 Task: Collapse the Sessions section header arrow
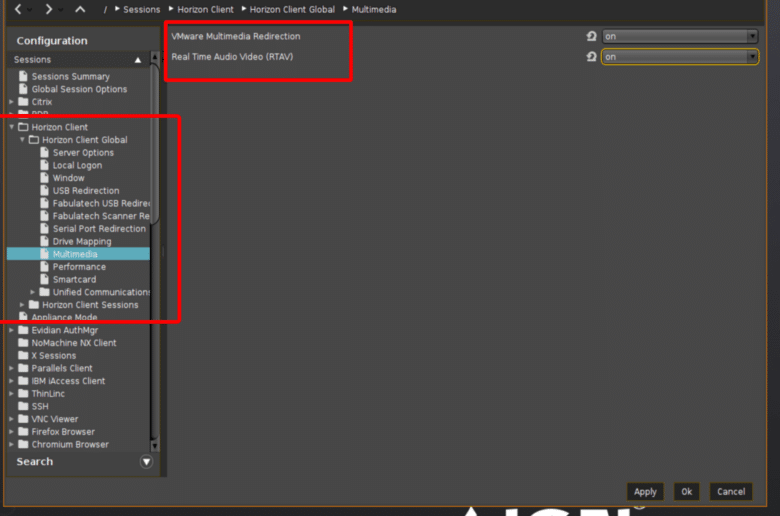[138, 60]
